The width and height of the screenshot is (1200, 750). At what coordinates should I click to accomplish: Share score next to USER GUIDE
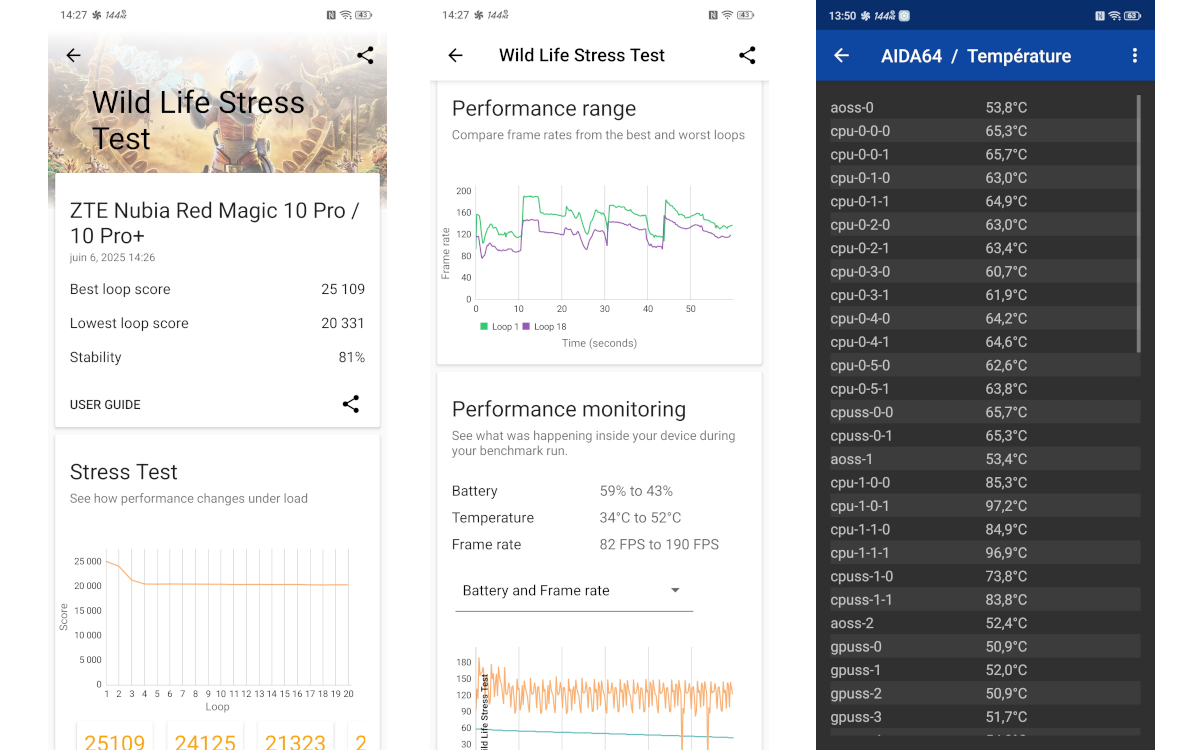pos(350,404)
